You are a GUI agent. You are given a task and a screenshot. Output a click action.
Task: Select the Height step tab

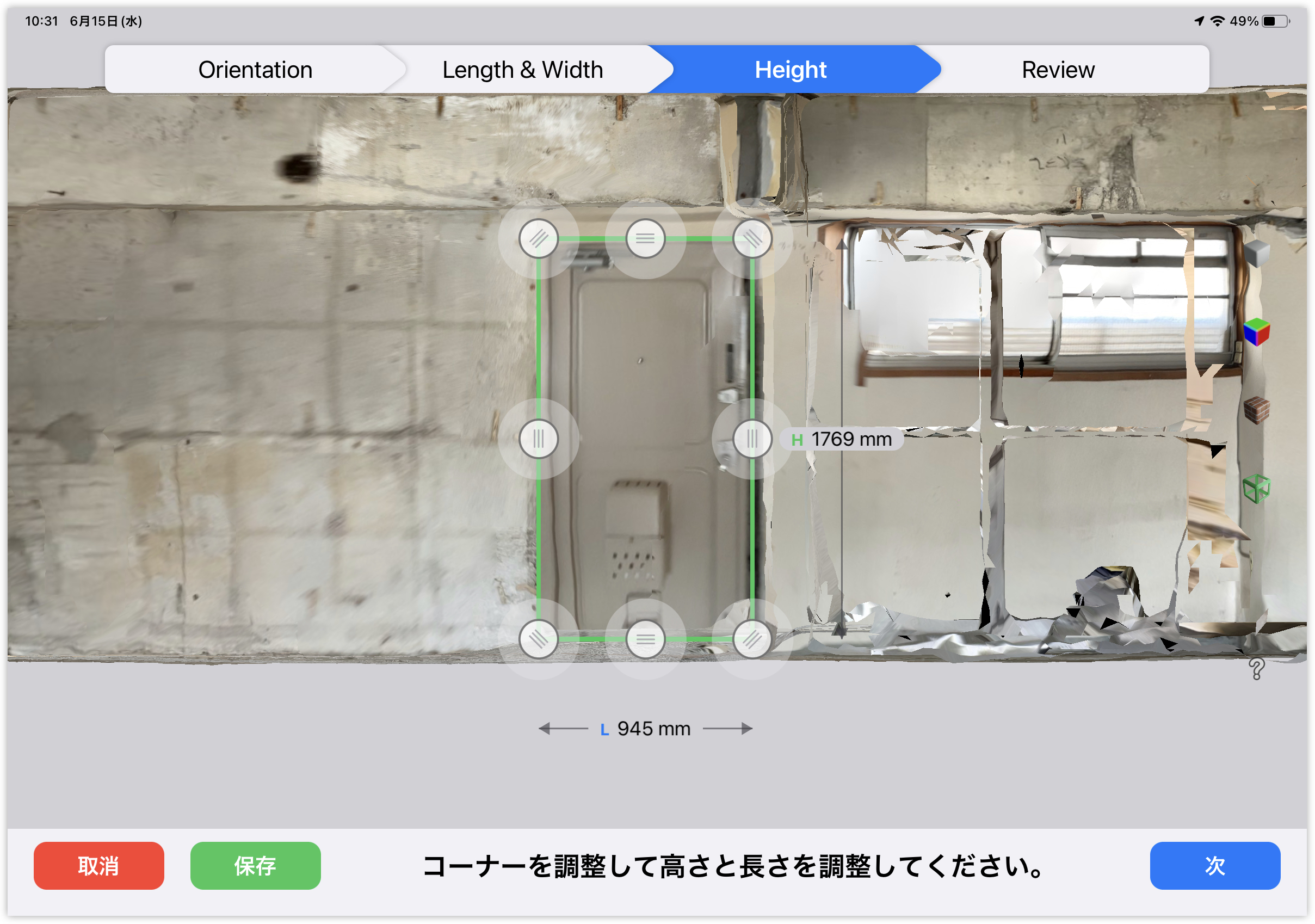tap(791, 70)
